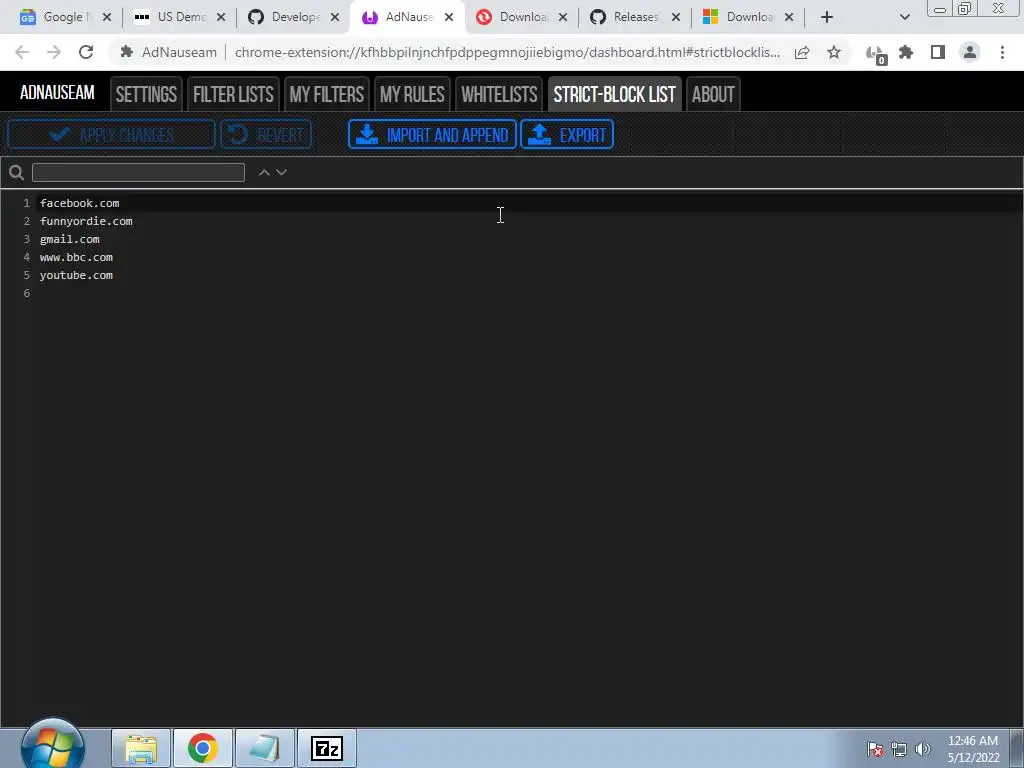Screen dimensions: 1024x768
Task: Open the Whitelists tab
Action: click(499, 94)
